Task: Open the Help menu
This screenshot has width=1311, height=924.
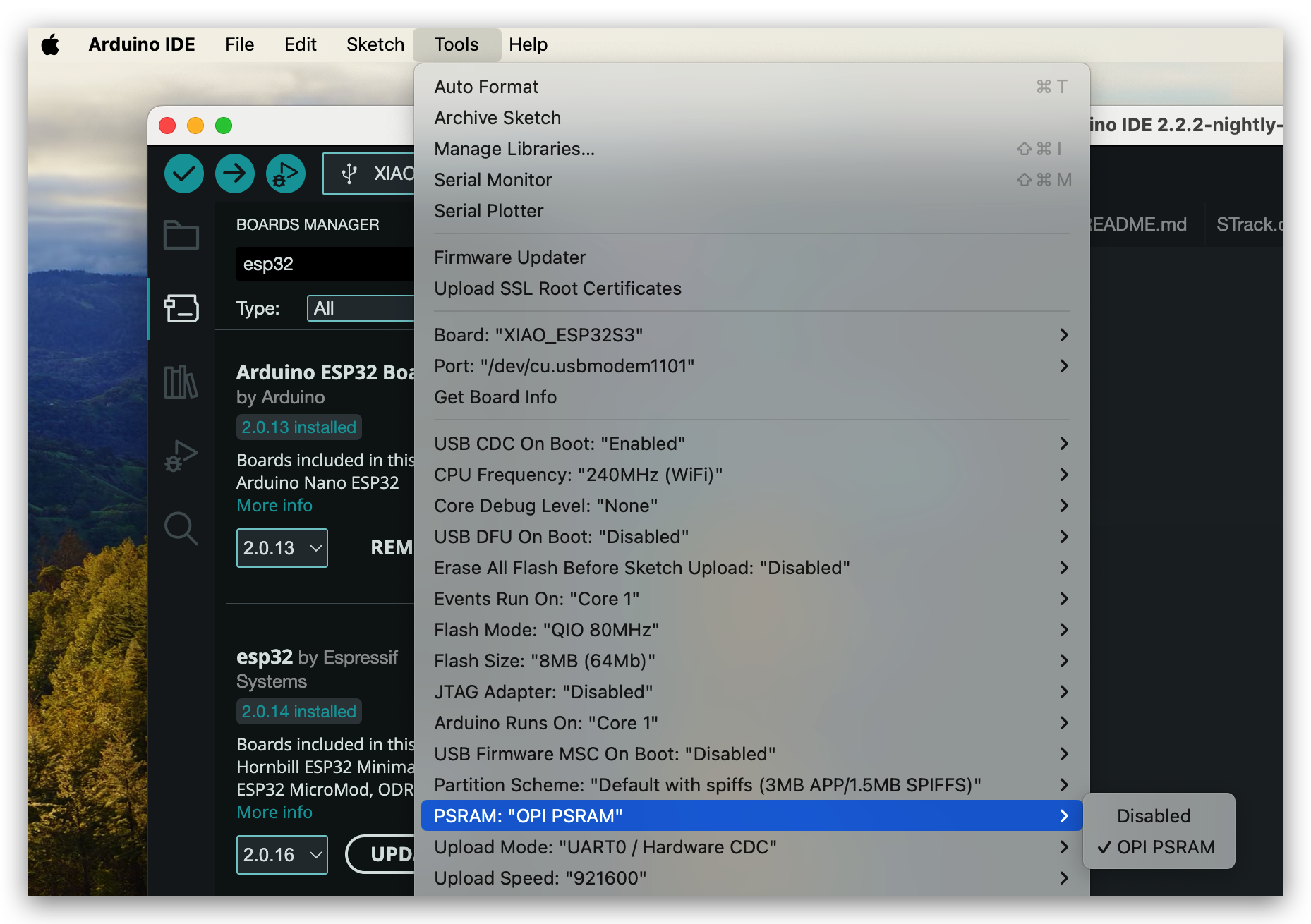Action: 528,44
